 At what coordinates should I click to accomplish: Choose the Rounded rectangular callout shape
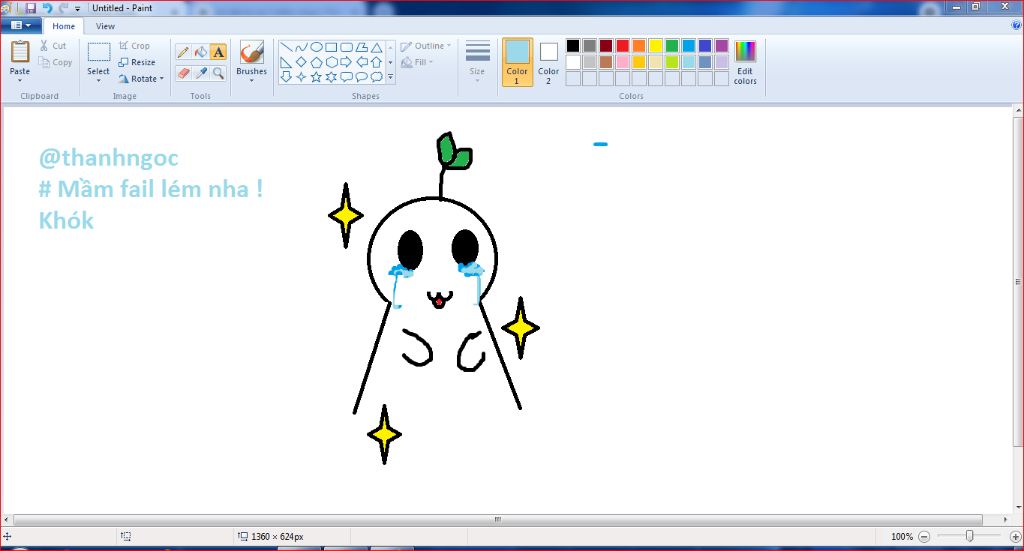point(346,77)
